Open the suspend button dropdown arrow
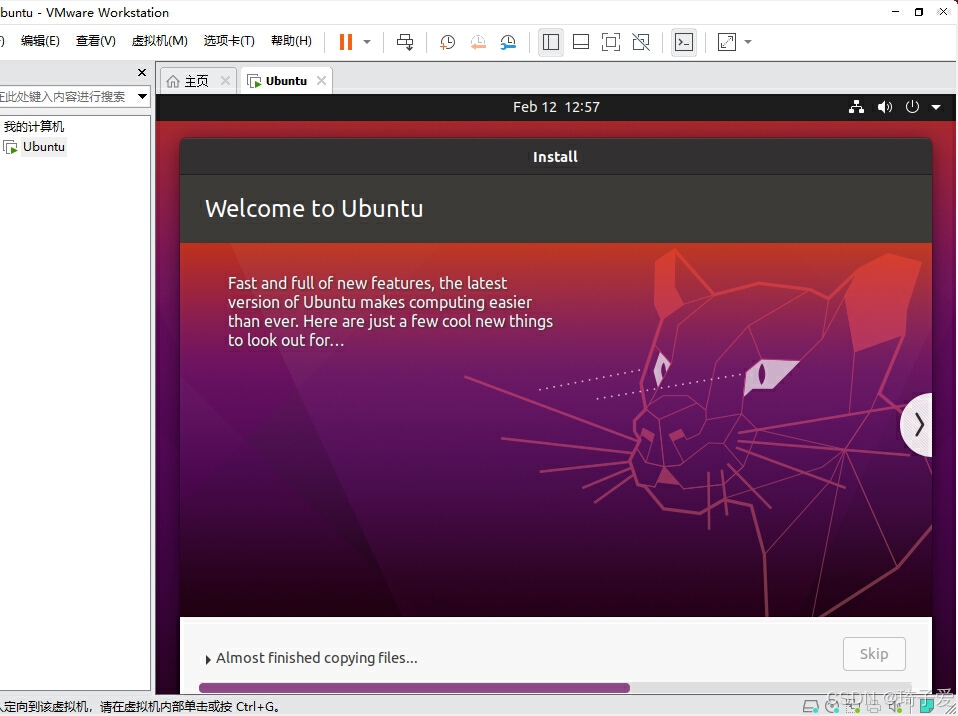Screen dimensions: 958x716 point(366,41)
